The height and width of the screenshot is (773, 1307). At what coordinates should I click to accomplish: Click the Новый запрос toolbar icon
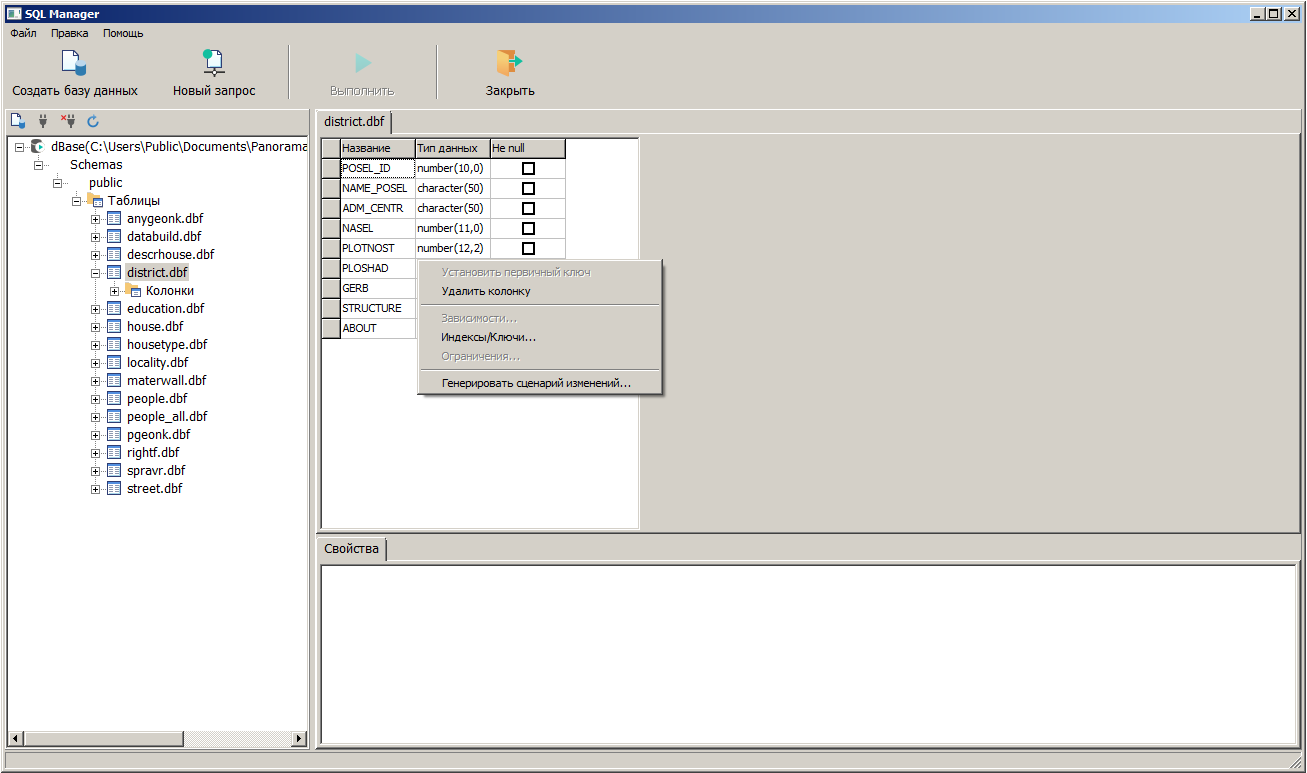(x=213, y=63)
